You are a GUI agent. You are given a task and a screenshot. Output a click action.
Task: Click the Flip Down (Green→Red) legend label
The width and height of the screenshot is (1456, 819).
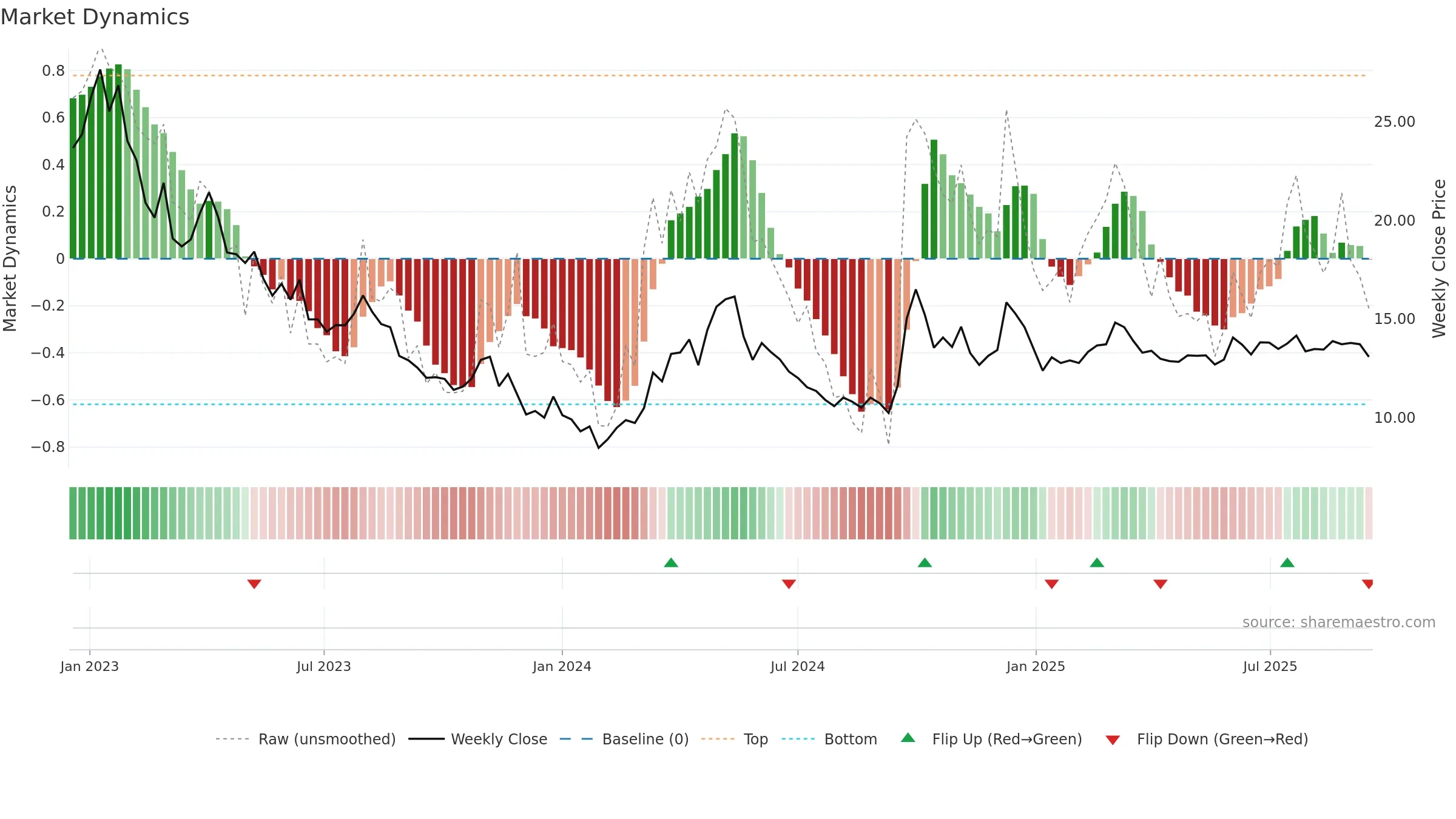click(1222, 739)
